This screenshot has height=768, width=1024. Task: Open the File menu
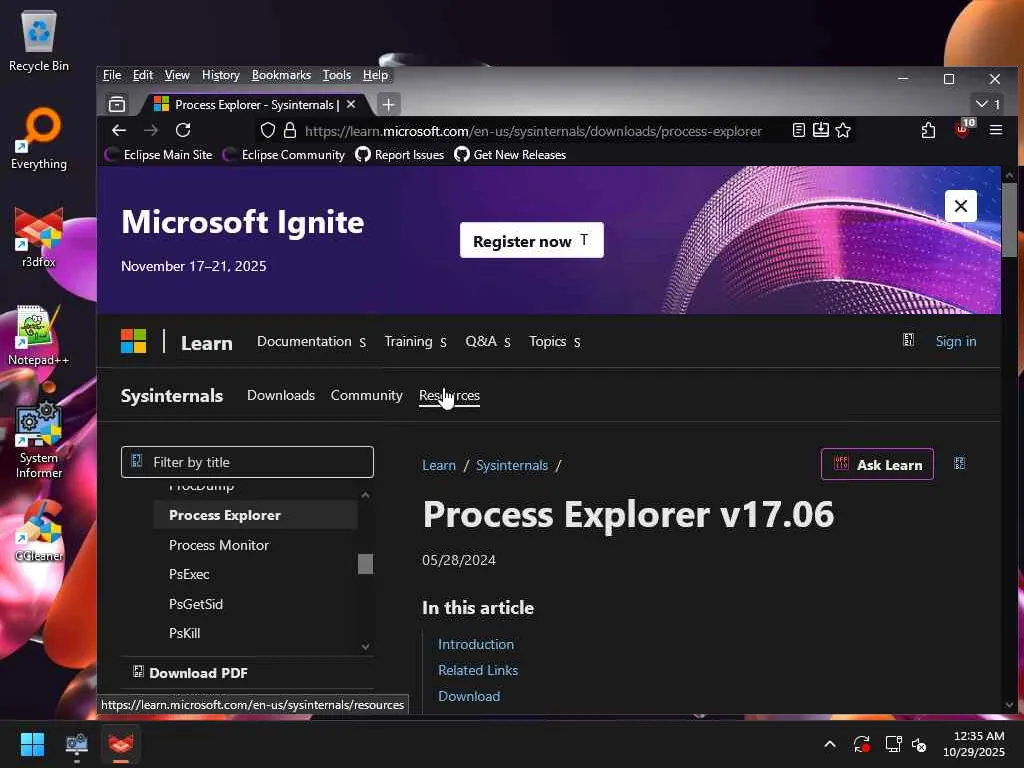pos(112,75)
